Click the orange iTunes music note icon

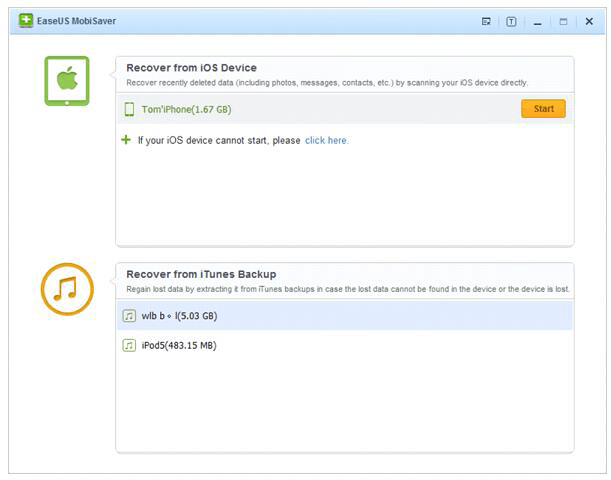[x=67, y=289]
